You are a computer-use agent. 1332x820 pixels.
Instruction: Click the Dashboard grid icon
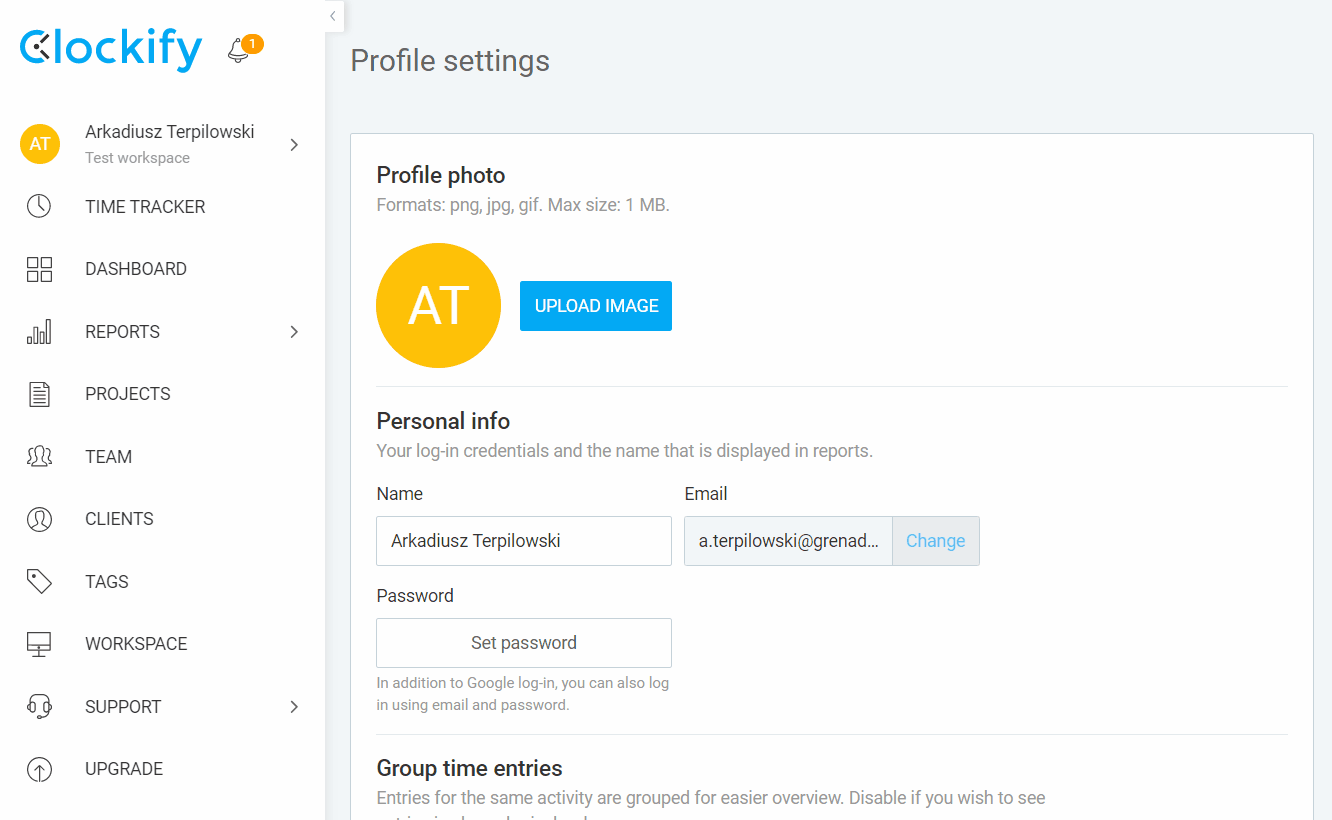point(39,269)
